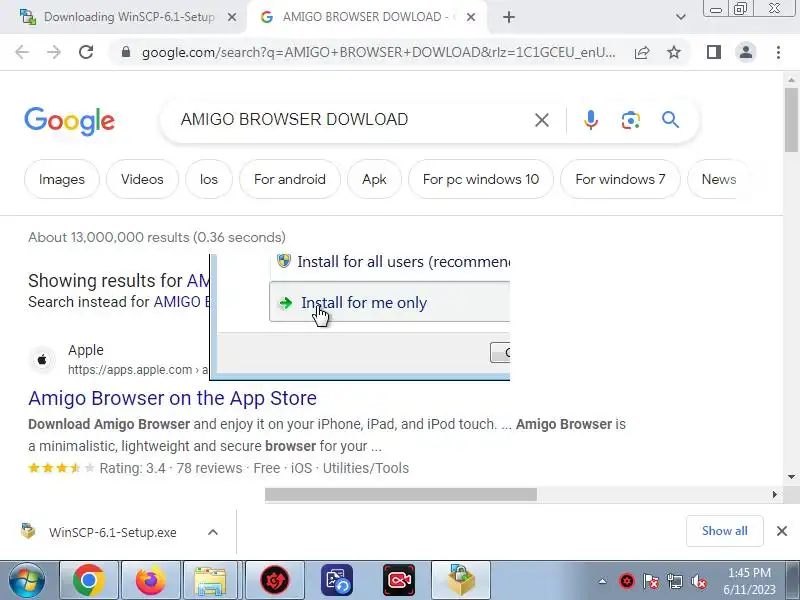Share this page using the share icon

(642, 52)
